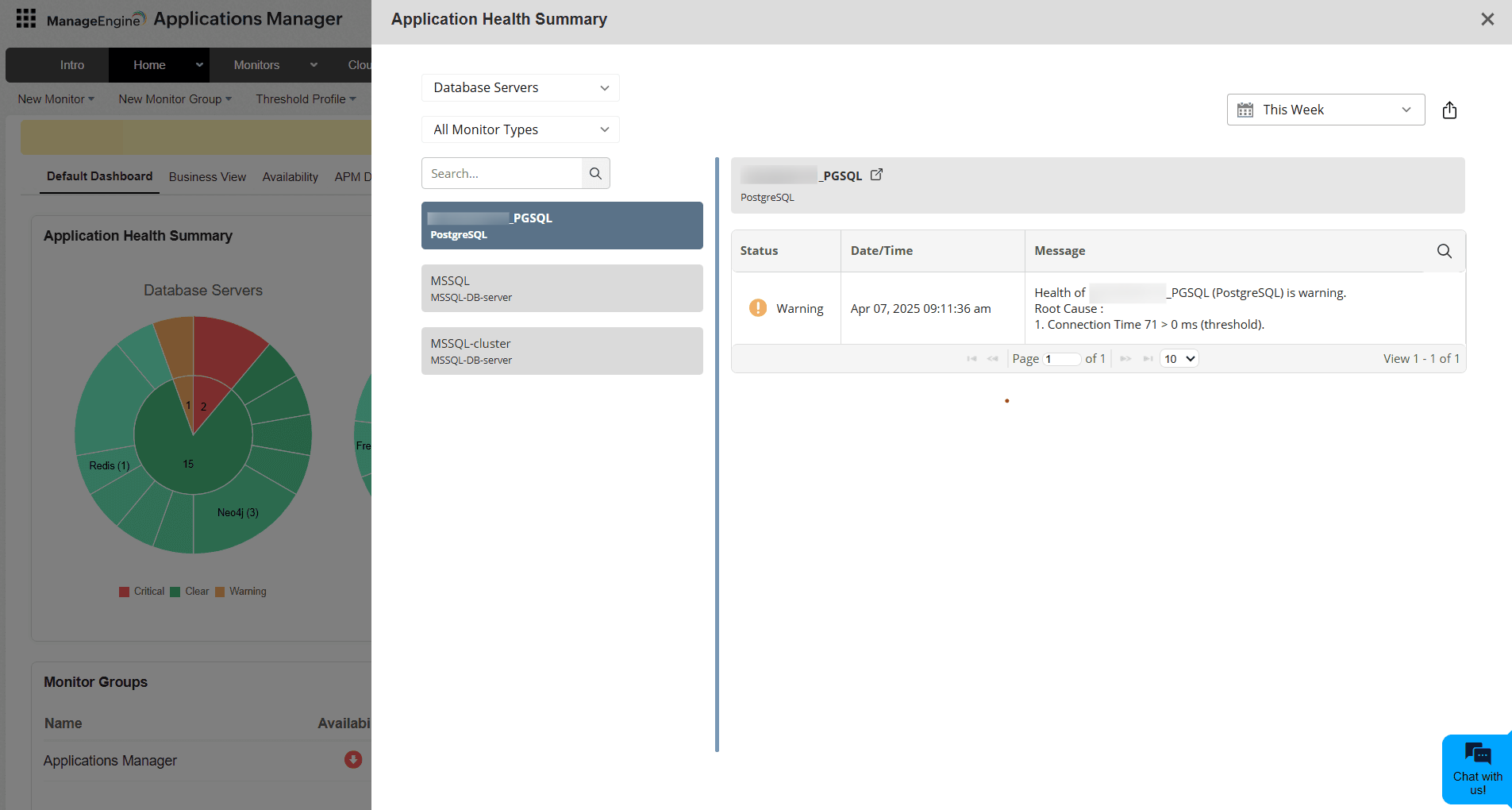Viewport: 1512px width, 810px height.
Task: Open the Database Servers dropdown
Action: pyautogui.click(x=520, y=87)
